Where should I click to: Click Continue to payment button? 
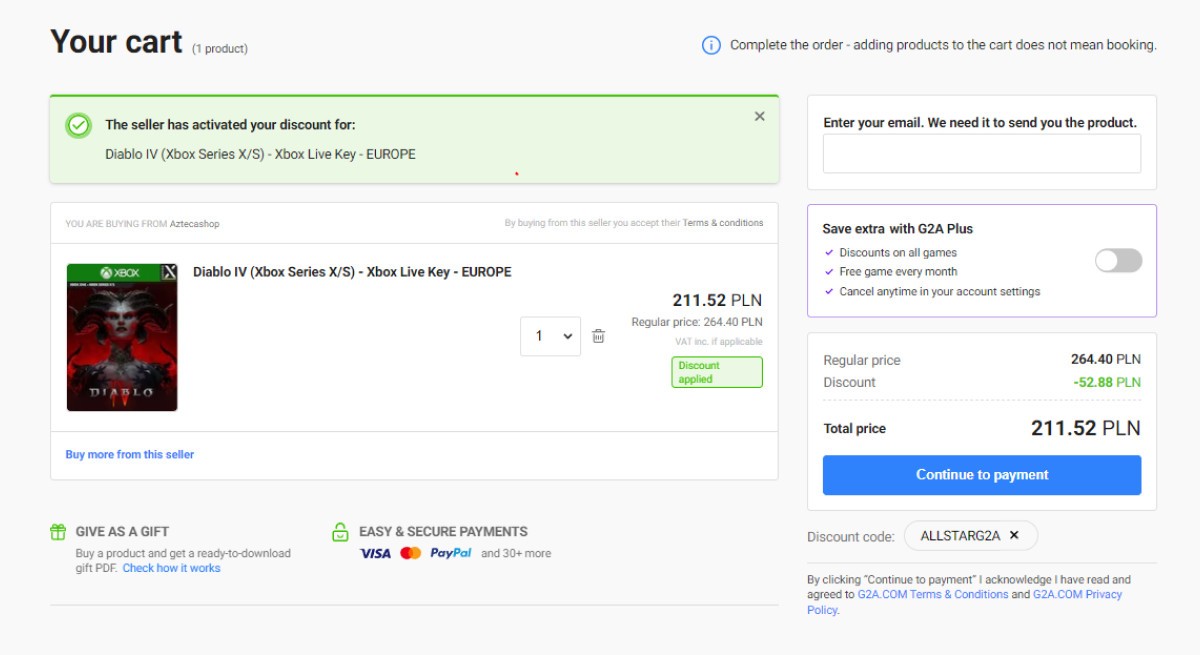(982, 475)
